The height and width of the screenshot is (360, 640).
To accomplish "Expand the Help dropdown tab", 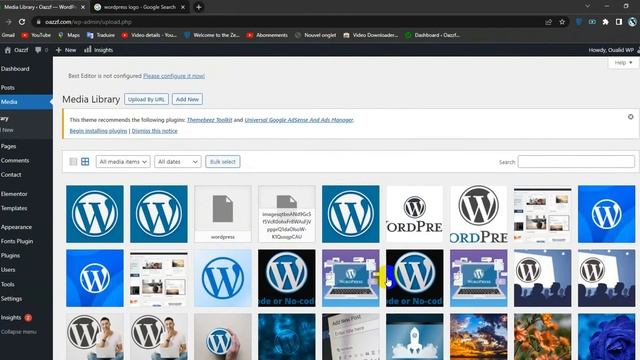I will pyautogui.click(x=623, y=62).
